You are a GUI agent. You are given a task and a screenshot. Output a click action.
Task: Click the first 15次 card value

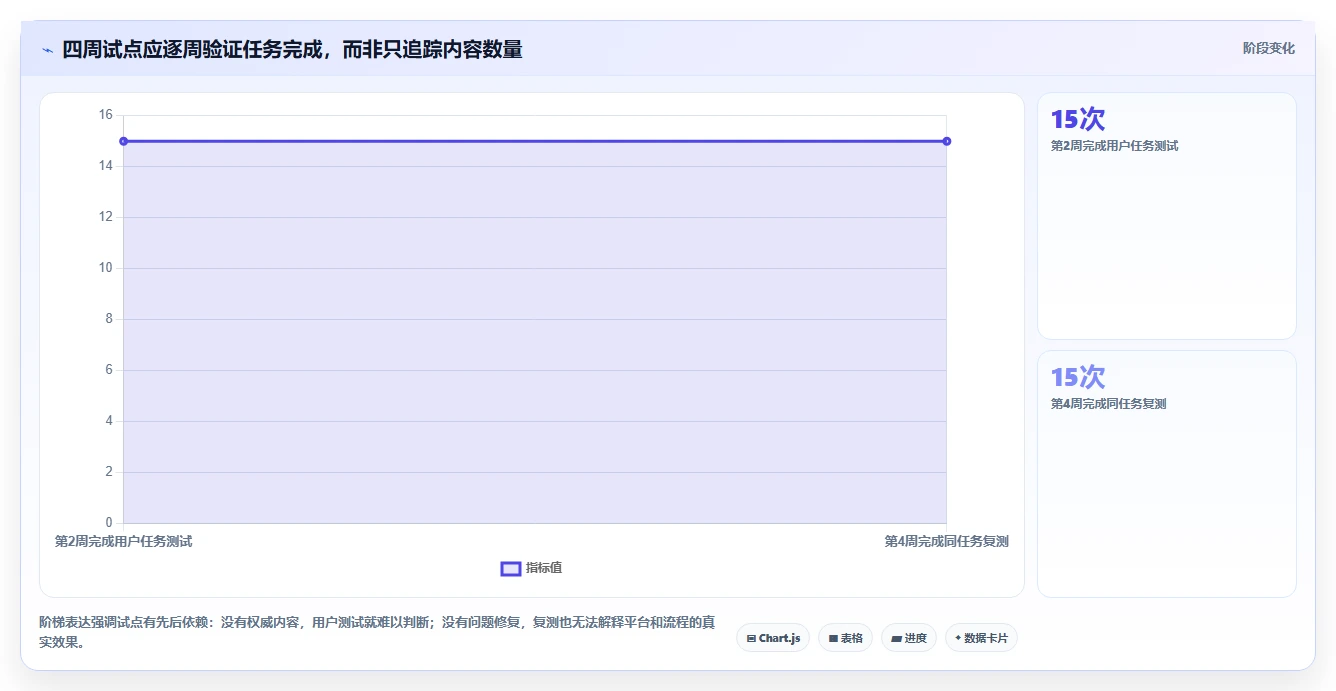[x=1078, y=119]
